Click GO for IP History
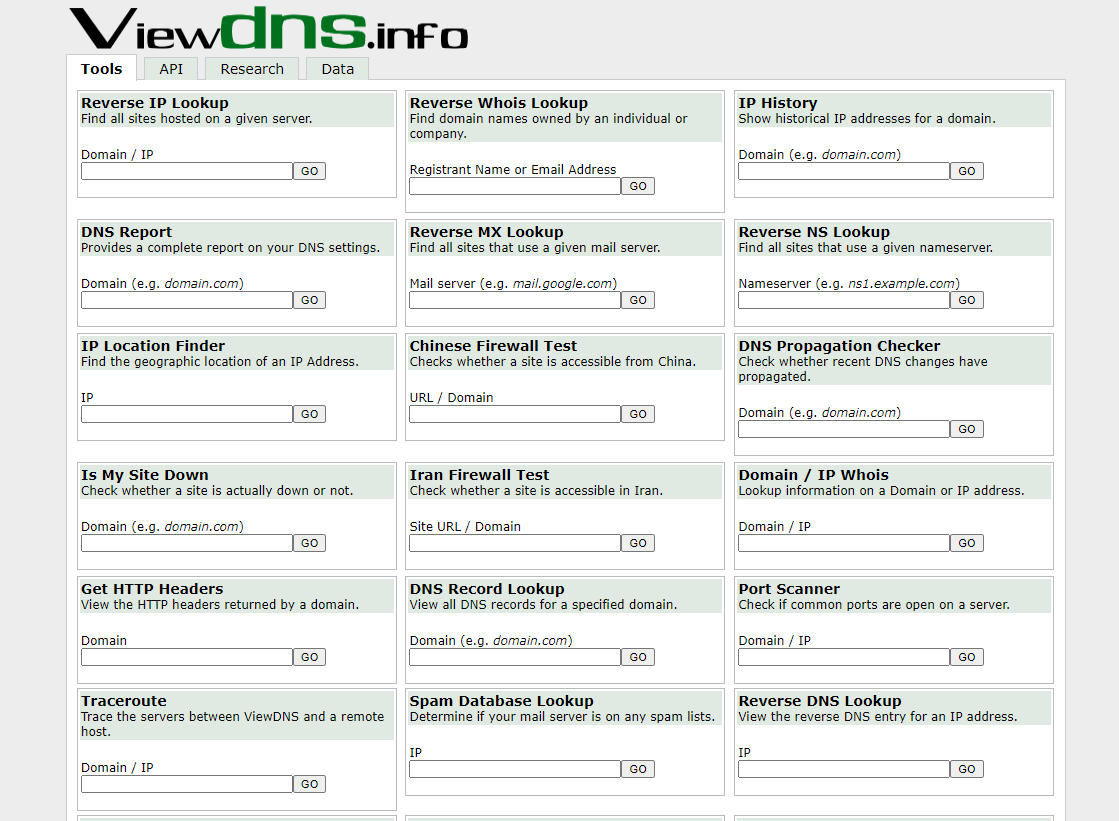The image size is (1119, 821). 967,171
